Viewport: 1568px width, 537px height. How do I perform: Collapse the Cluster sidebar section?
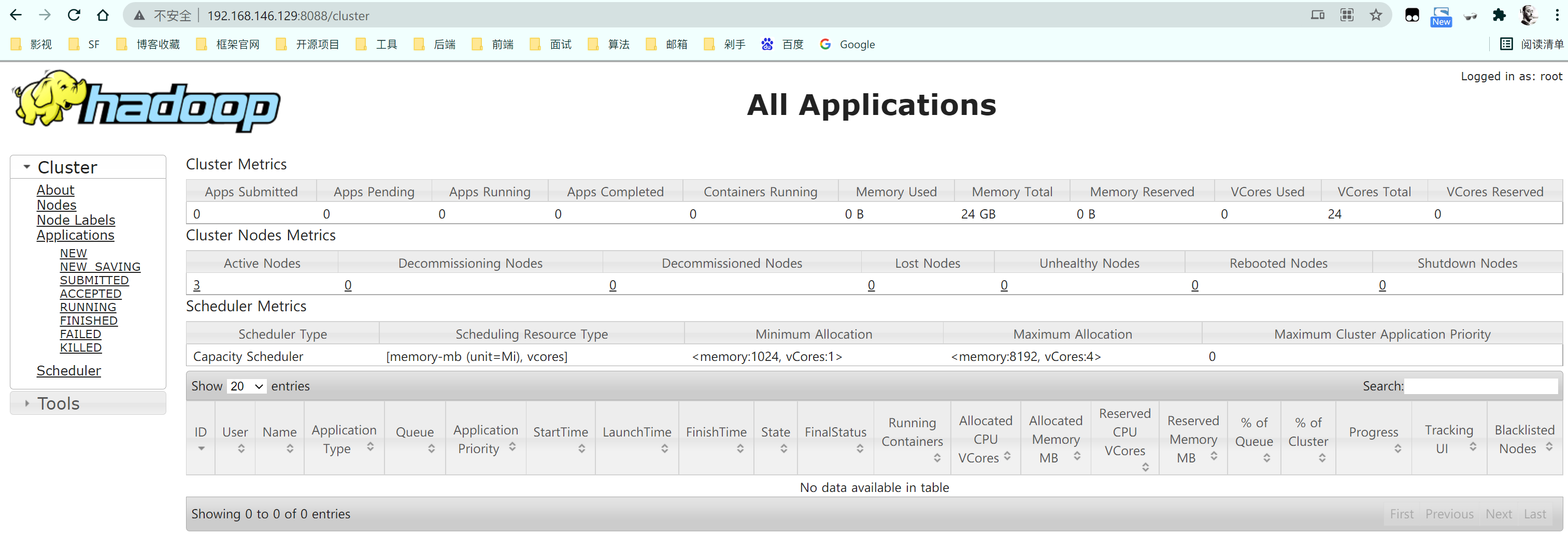27,167
